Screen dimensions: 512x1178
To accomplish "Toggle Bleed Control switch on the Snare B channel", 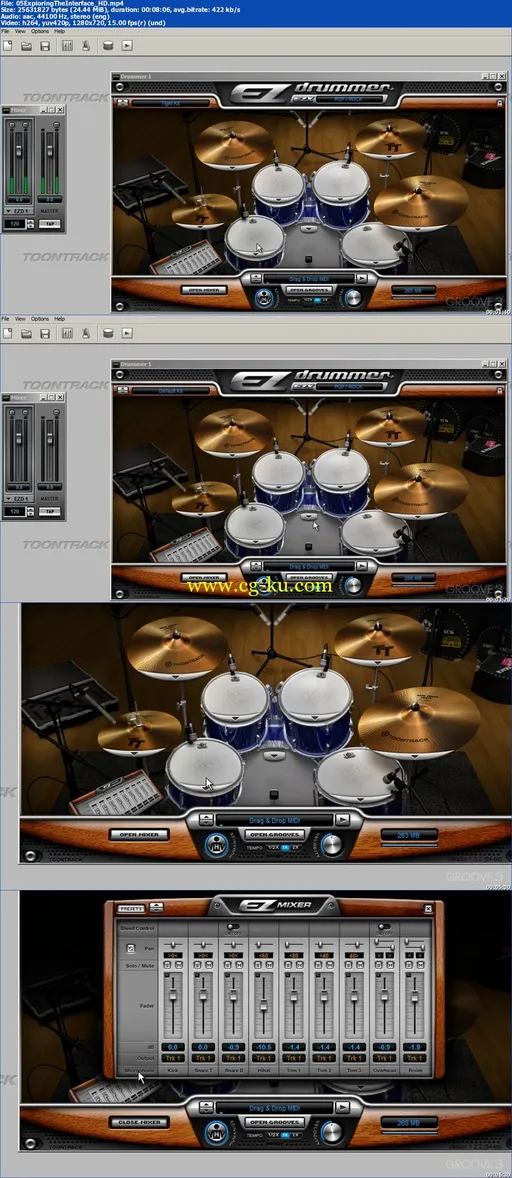I will 233,927.
